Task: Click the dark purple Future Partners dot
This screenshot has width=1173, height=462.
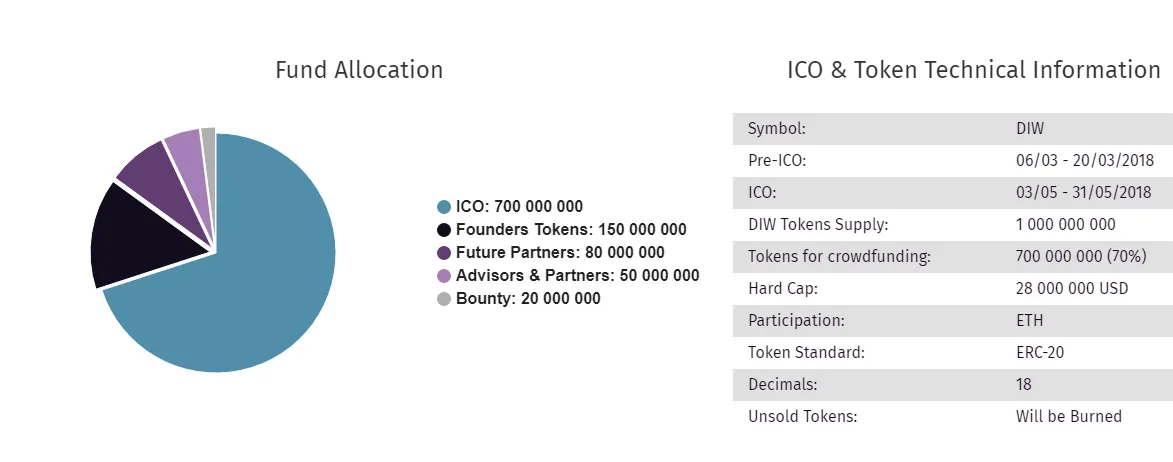Action: [x=444, y=253]
